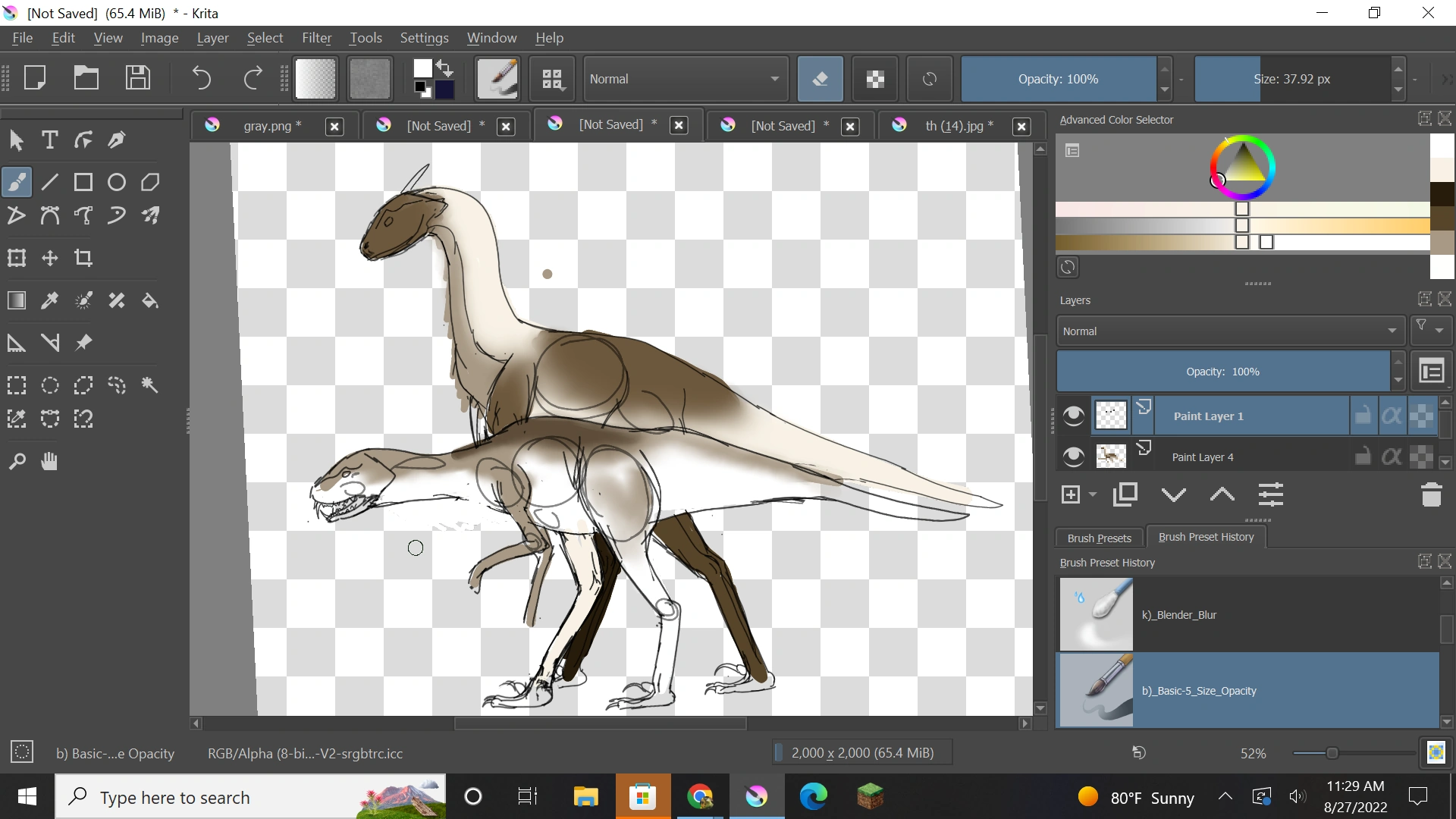
Task: Select the Fill bucket tool
Action: (150, 301)
